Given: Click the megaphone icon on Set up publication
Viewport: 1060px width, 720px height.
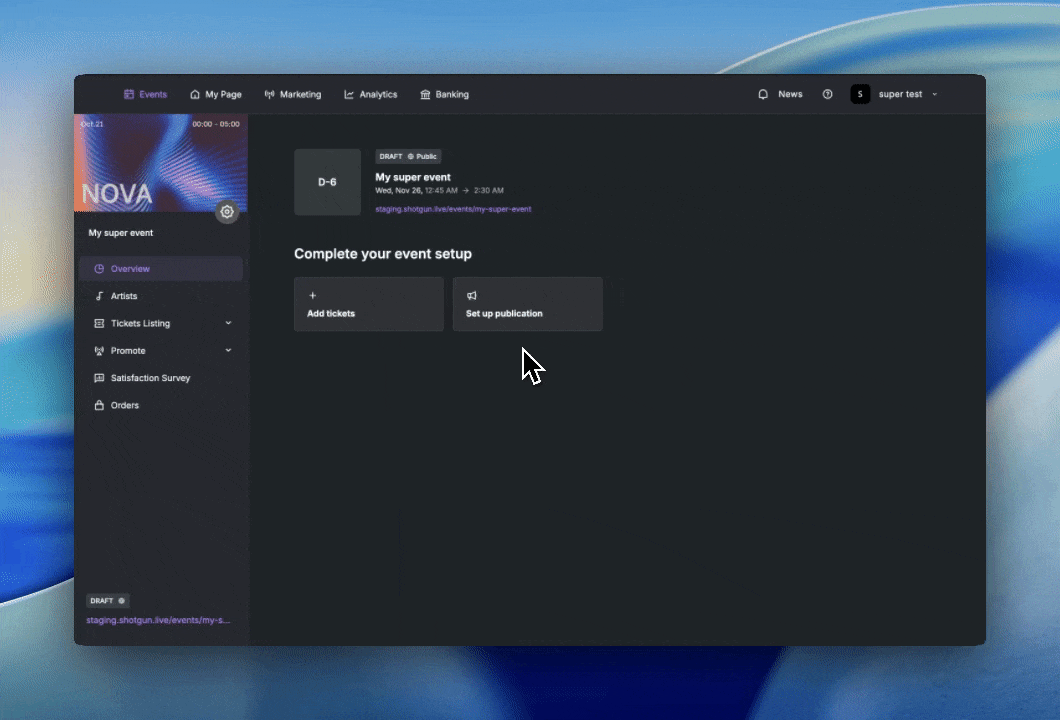Looking at the screenshot, I should click(472, 295).
